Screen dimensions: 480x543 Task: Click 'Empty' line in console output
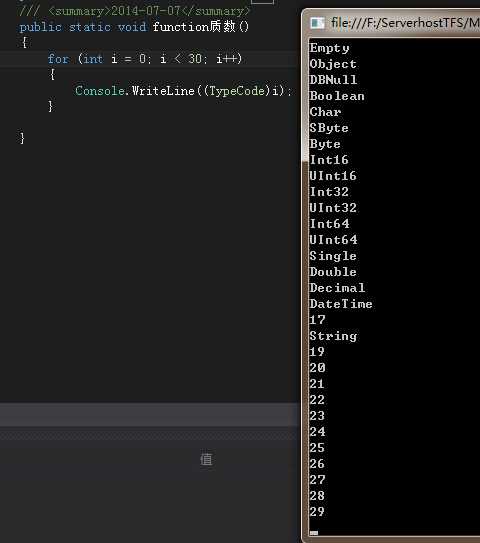pyautogui.click(x=329, y=48)
